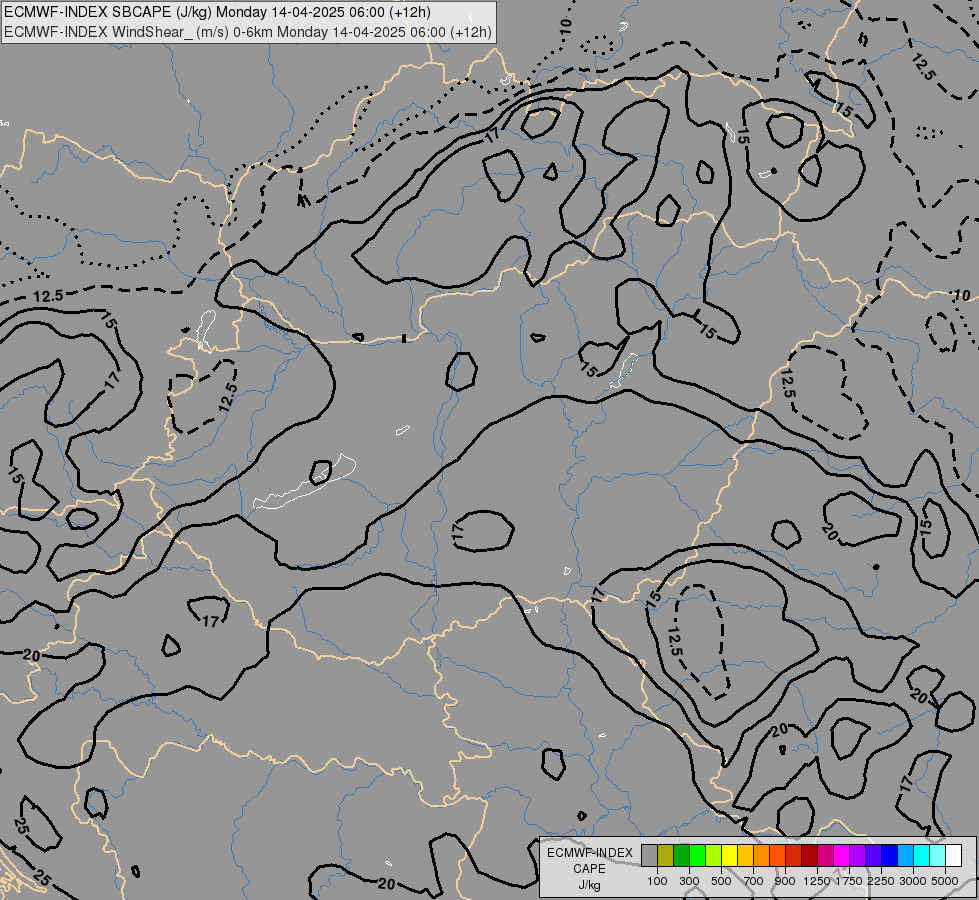
Task: Click the WindShear_ (m/s) 0-6km title line
Action: point(248,32)
